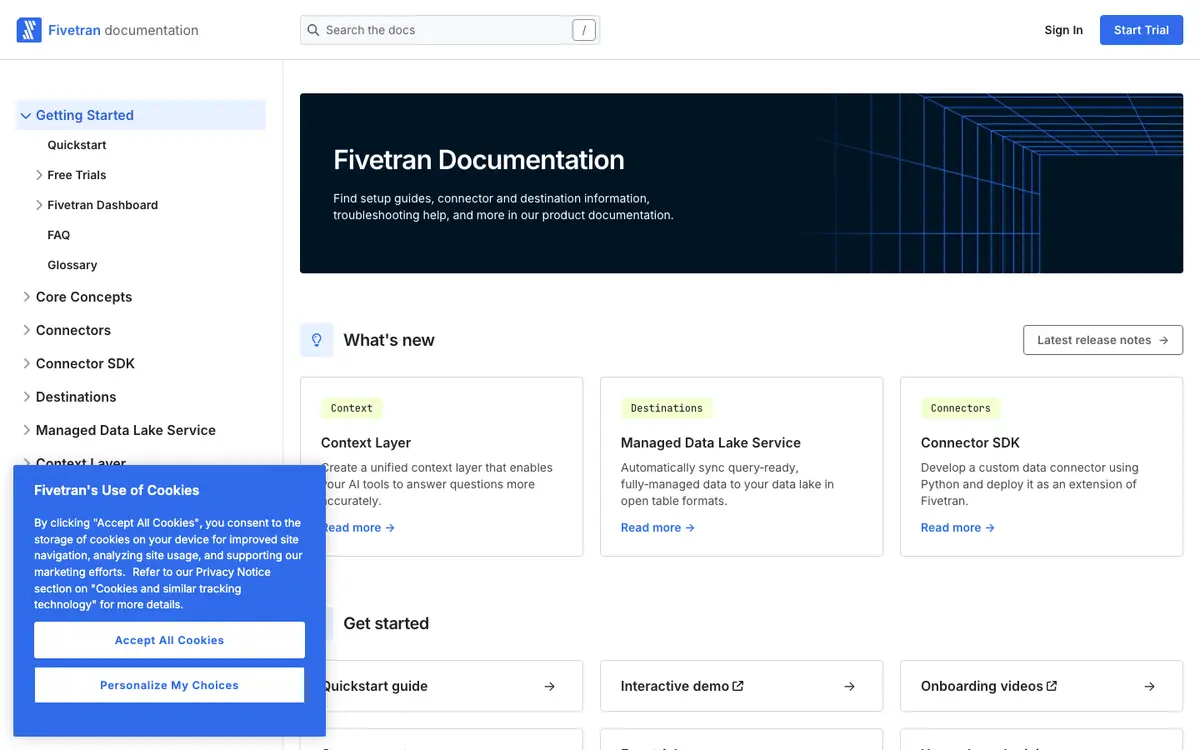The width and height of the screenshot is (1200, 750).
Task: Click the Start Trial button
Action: pyautogui.click(x=1141, y=30)
